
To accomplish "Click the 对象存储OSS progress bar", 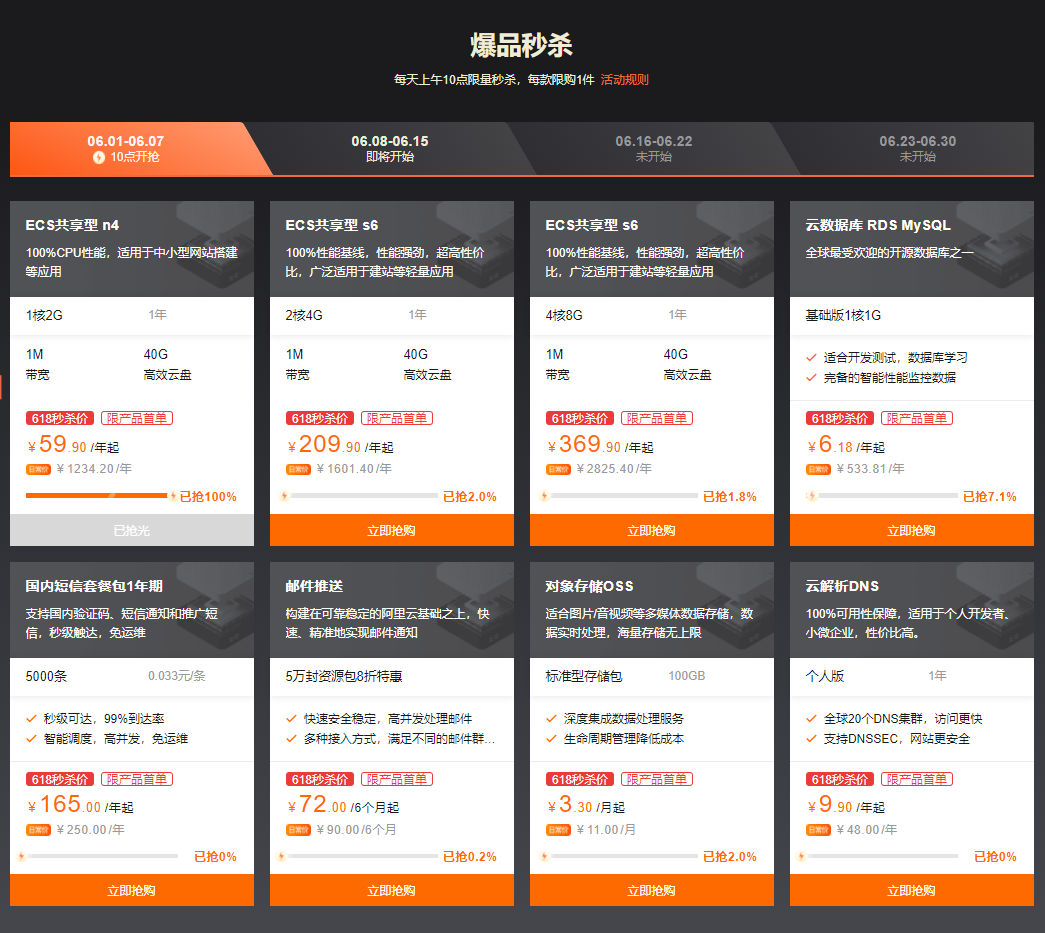I will (x=622, y=856).
